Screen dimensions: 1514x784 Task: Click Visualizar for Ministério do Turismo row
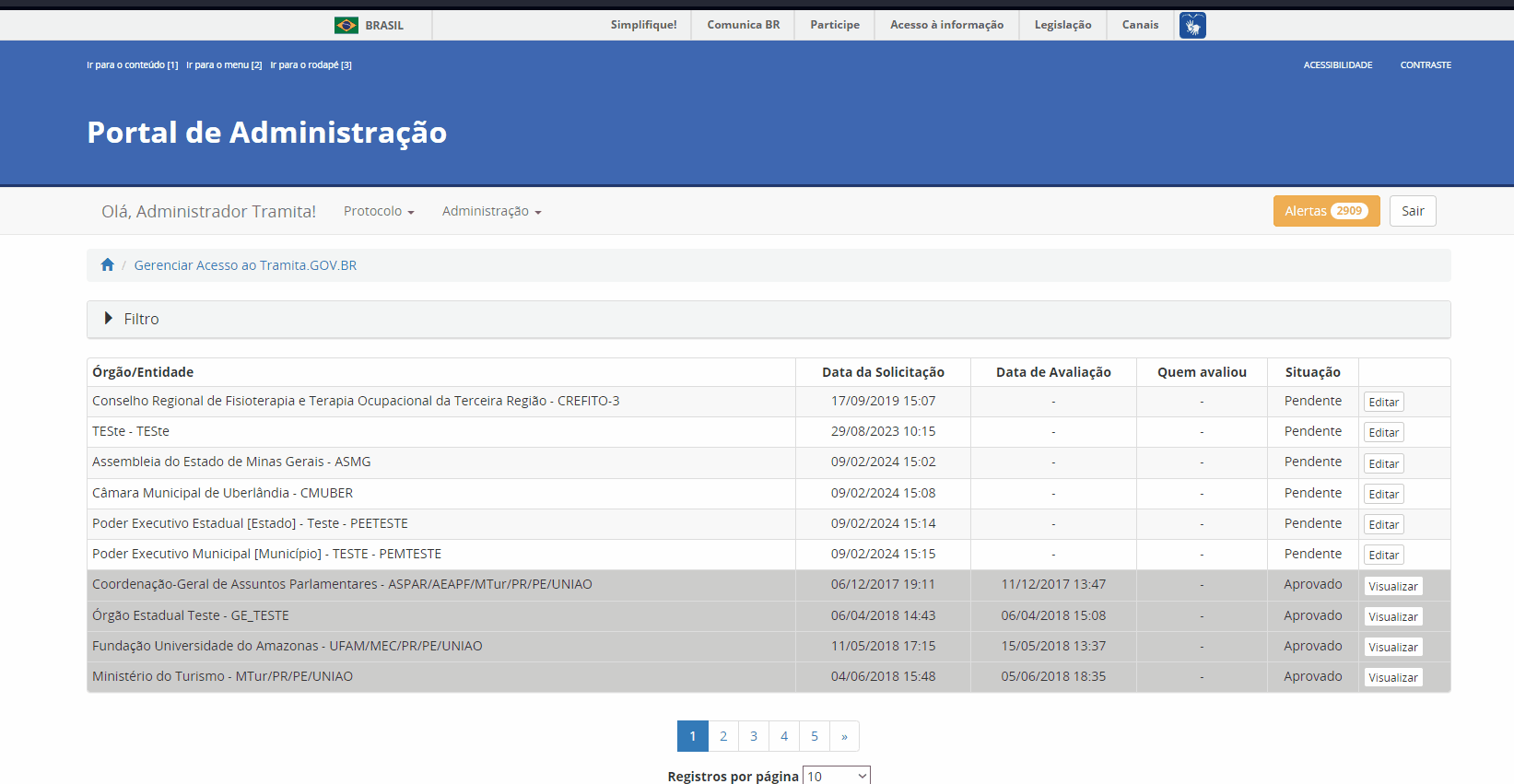tap(1393, 677)
